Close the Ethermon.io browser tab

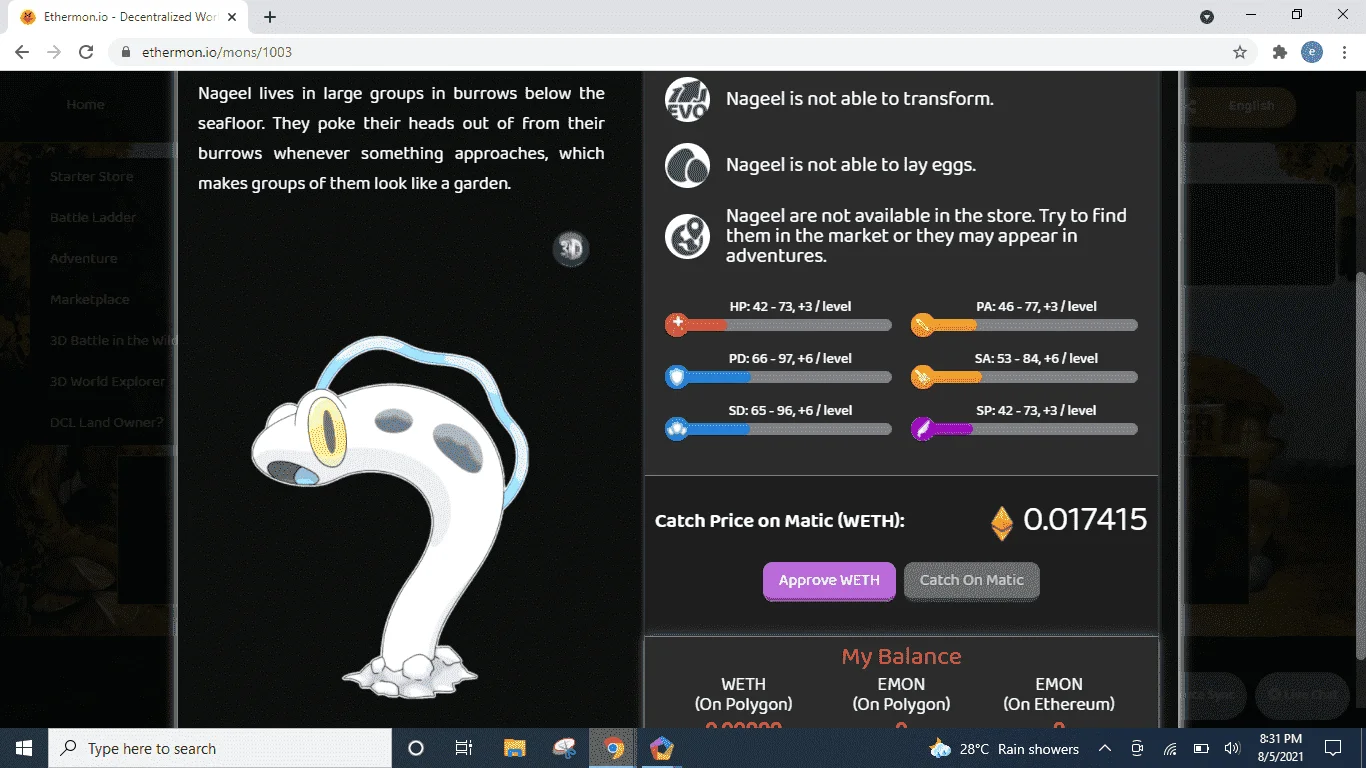point(232,17)
